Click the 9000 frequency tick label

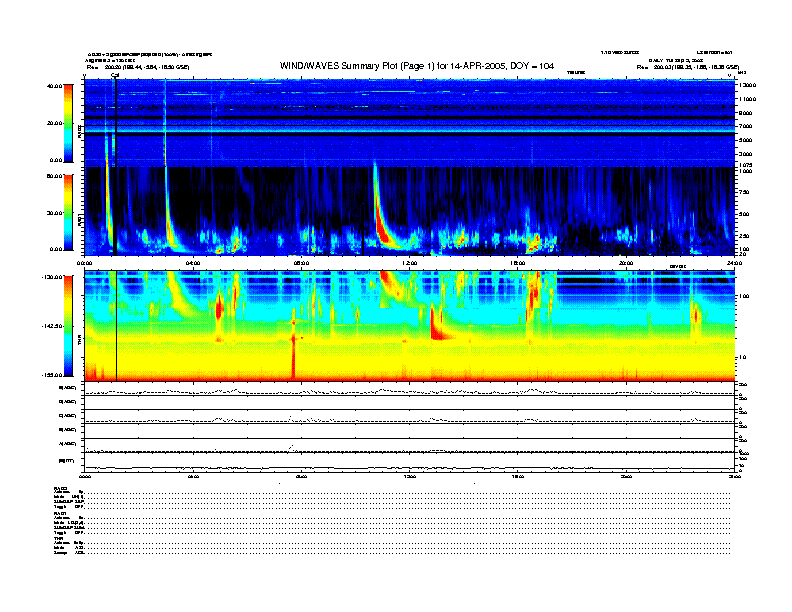[746, 113]
